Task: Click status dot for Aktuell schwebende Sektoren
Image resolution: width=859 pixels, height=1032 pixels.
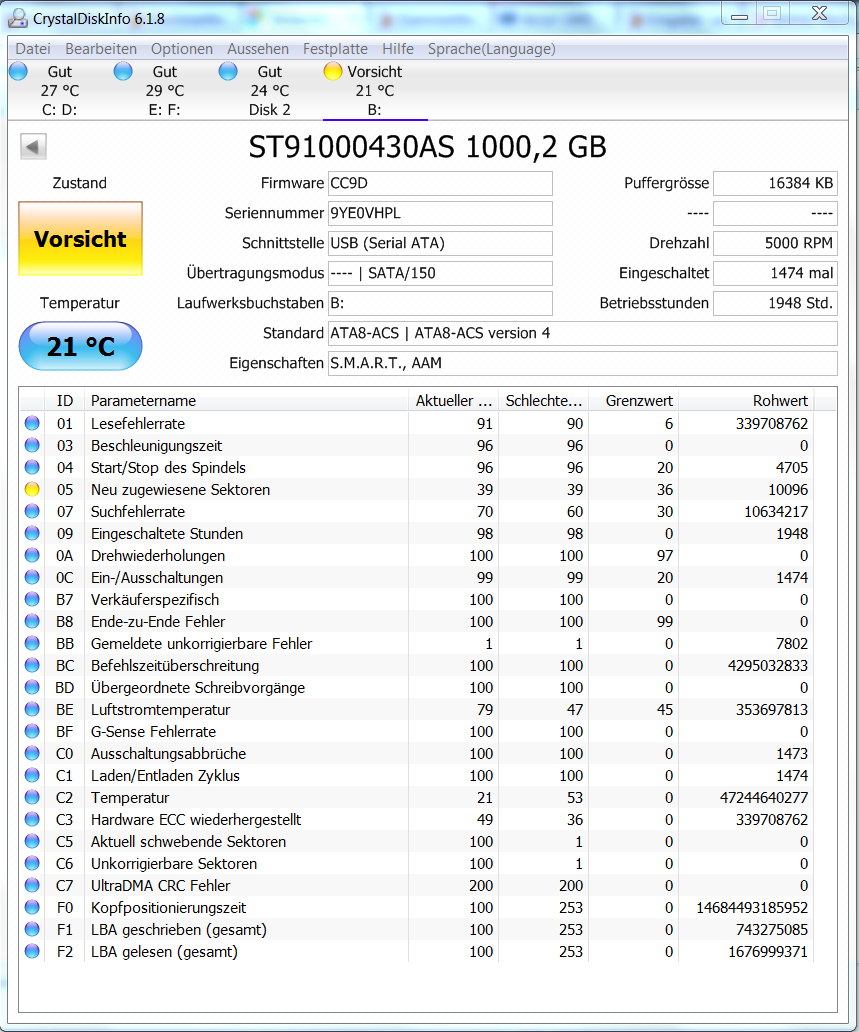Action: (x=32, y=841)
